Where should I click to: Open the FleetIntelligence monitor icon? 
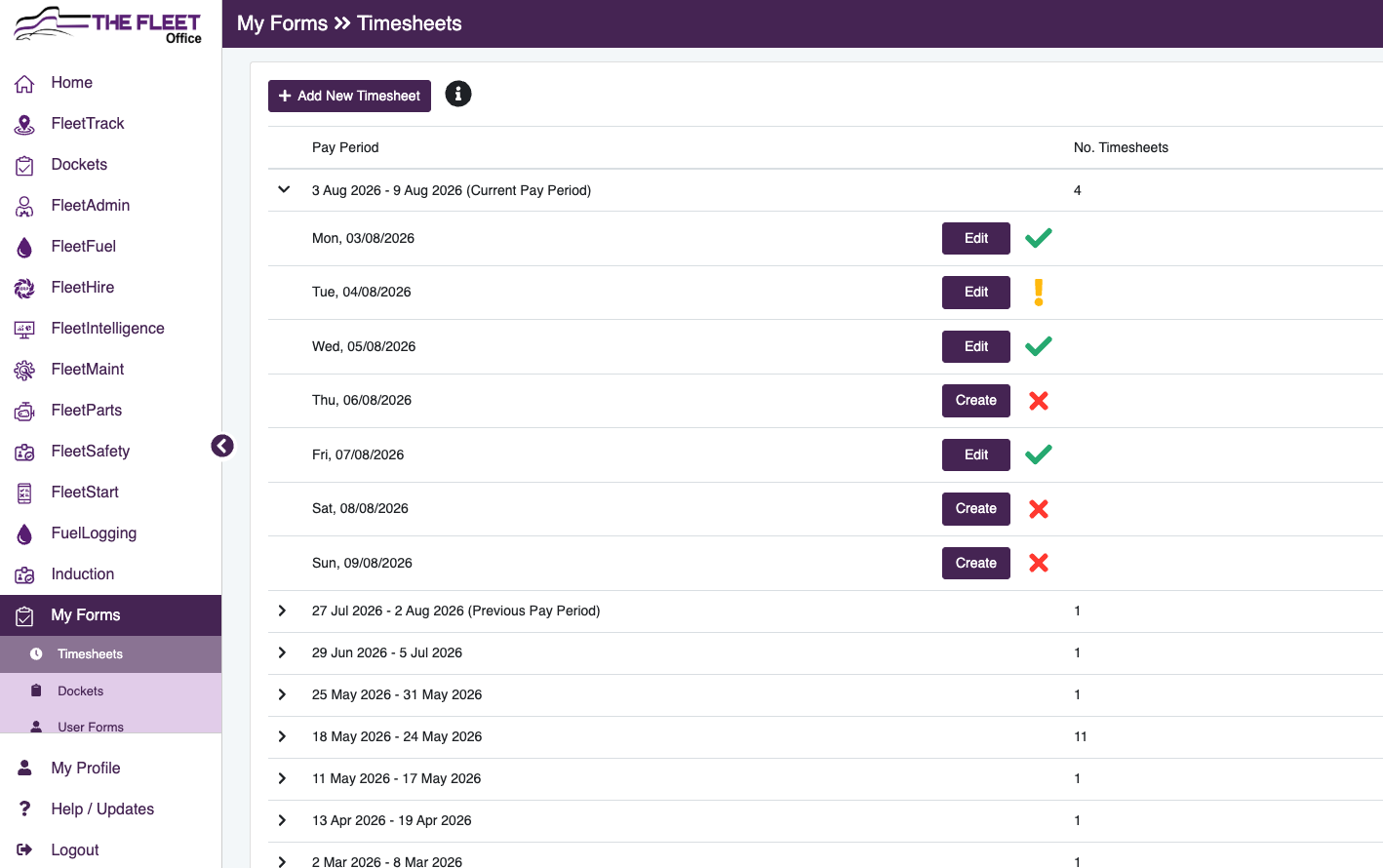pos(24,329)
